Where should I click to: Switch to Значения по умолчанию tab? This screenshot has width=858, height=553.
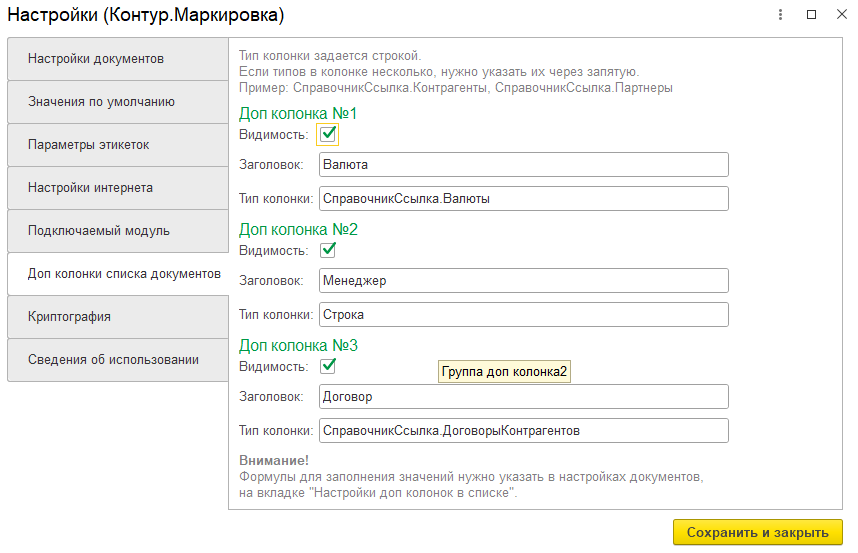[118, 102]
